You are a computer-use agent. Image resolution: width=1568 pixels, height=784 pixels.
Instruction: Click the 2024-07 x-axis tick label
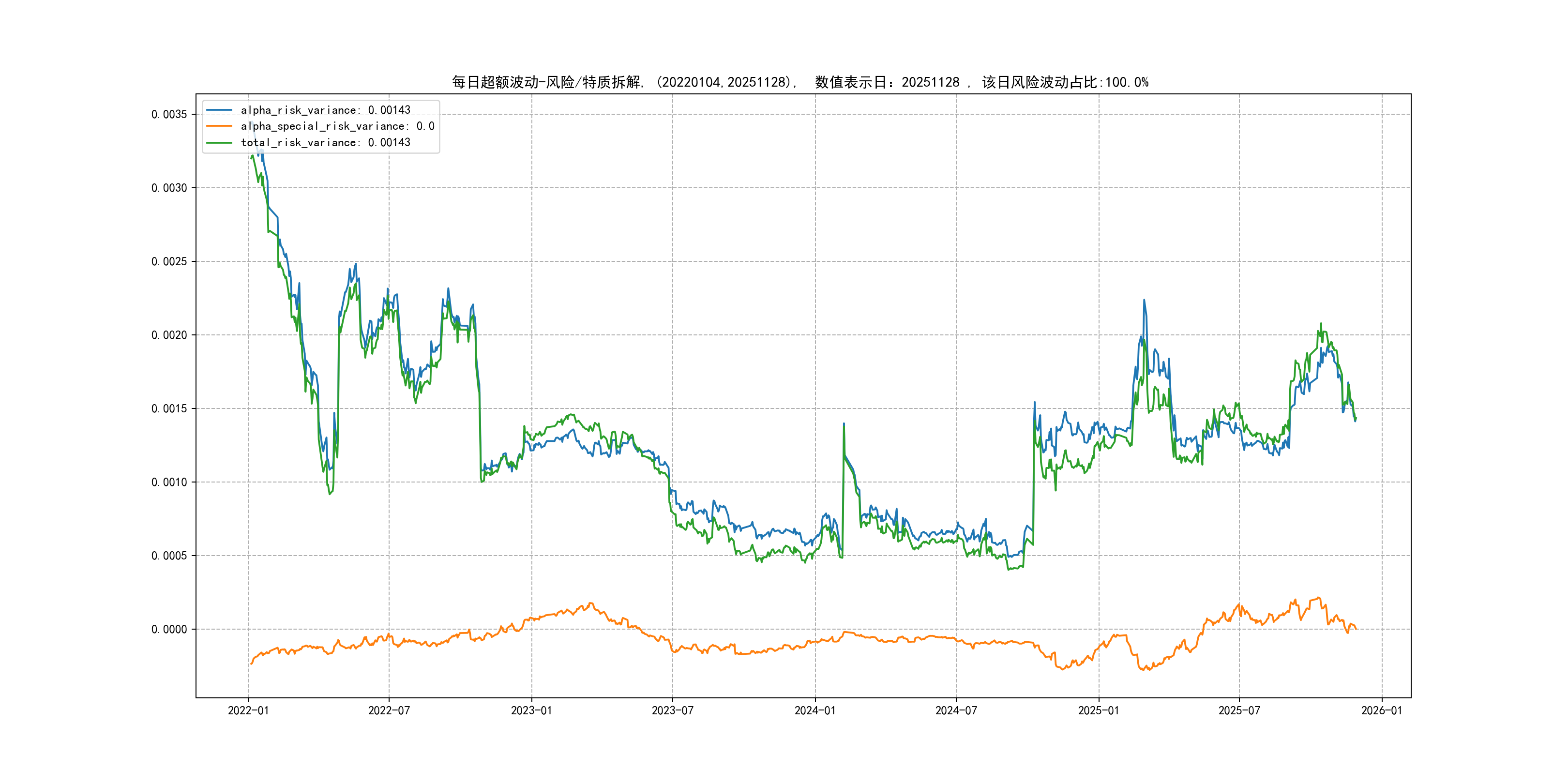[956, 710]
